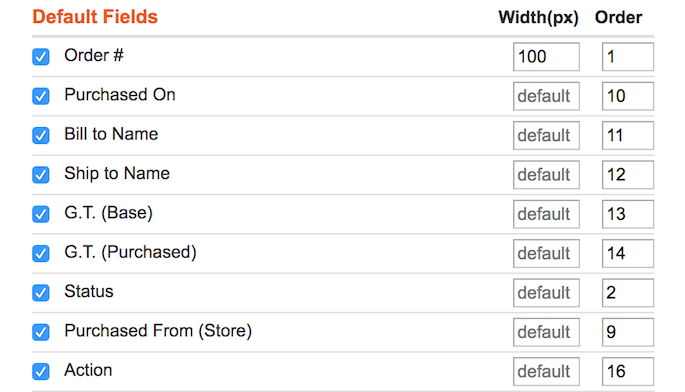Disable the Bill to Name field checkbox
This screenshot has height=392, width=685.
(x=41, y=135)
